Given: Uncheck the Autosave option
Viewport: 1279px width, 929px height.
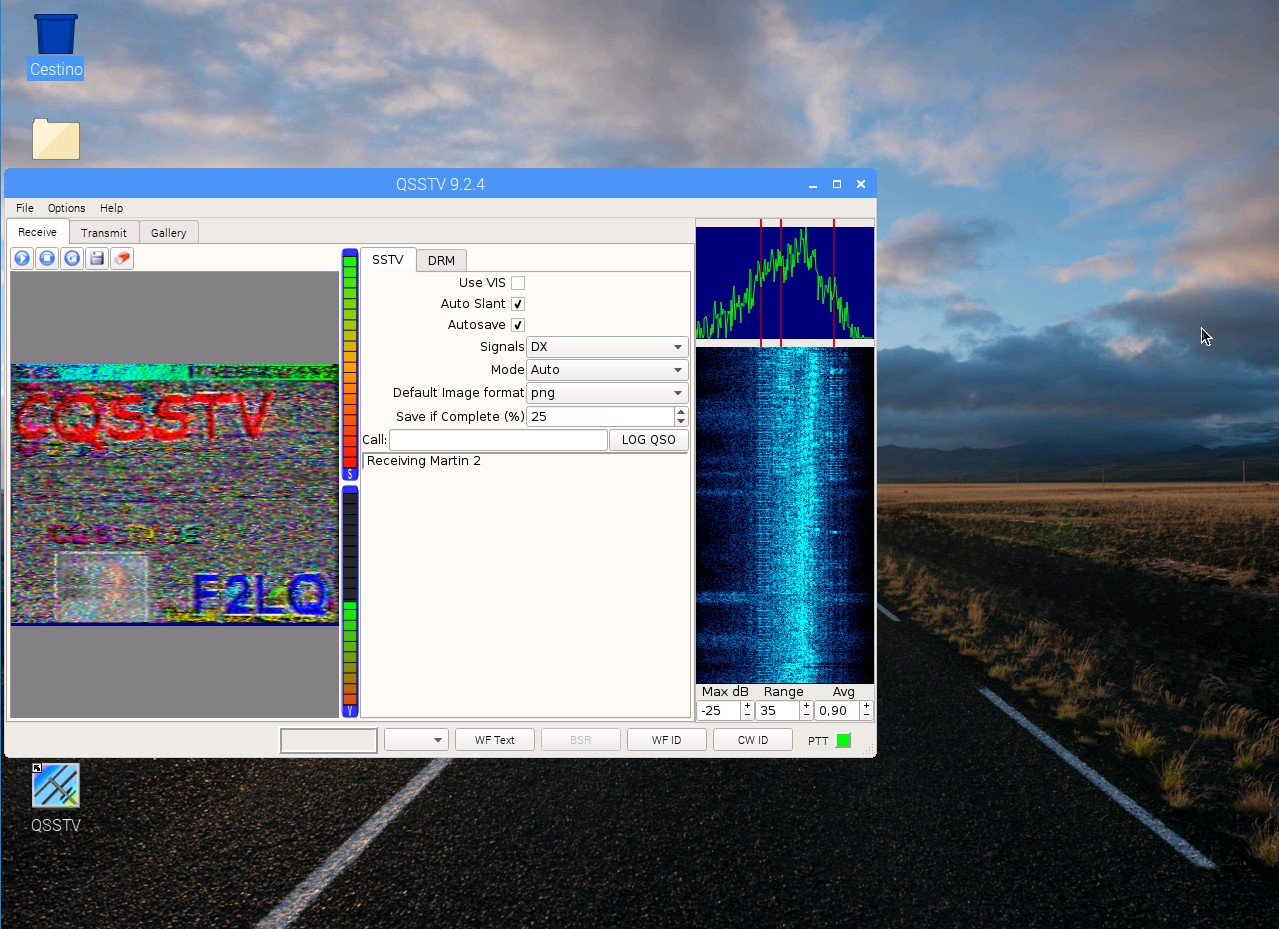Looking at the screenshot, I should coord(517,324).
